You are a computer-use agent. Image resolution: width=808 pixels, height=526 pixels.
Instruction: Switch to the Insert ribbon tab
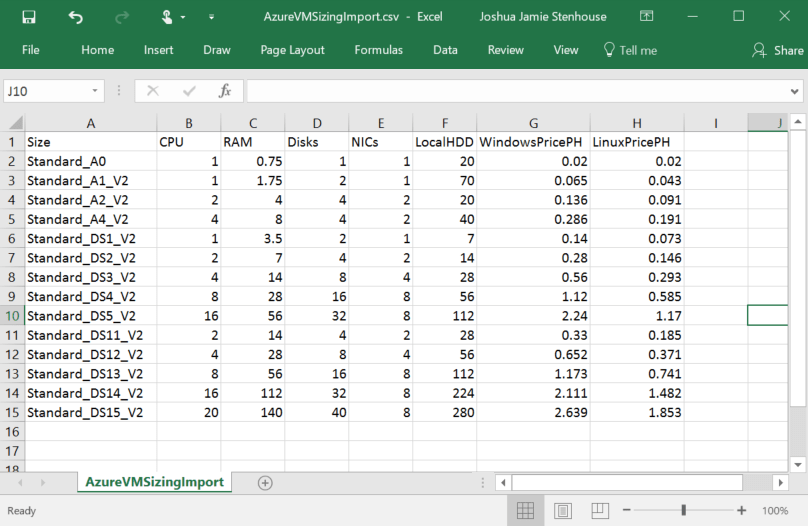click(x=158, y=50)
